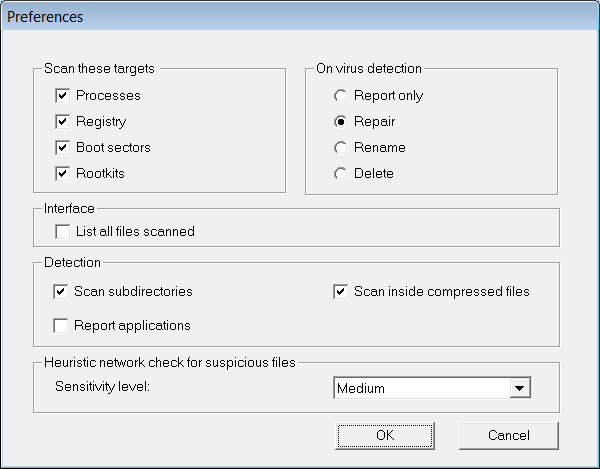The image size is (600, 469).
Task: Uncheck the Processes scan target
Action: click(63, 96)
